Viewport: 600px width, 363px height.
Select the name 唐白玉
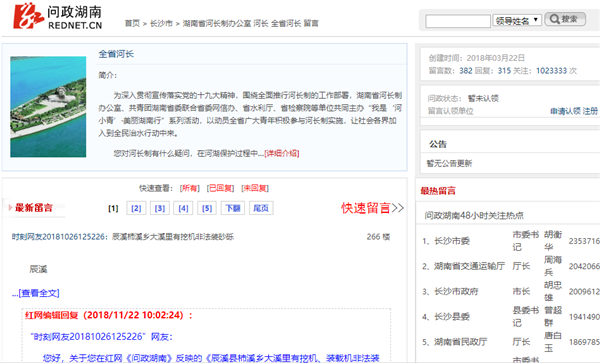553,342
